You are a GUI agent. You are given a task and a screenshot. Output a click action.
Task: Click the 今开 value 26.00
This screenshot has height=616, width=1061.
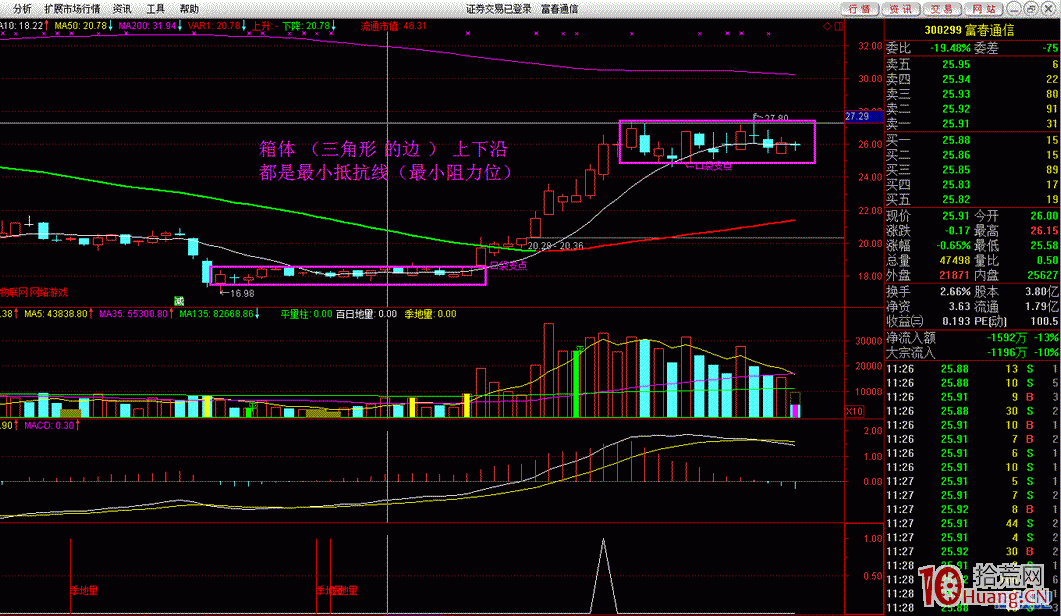point(1044,216)
